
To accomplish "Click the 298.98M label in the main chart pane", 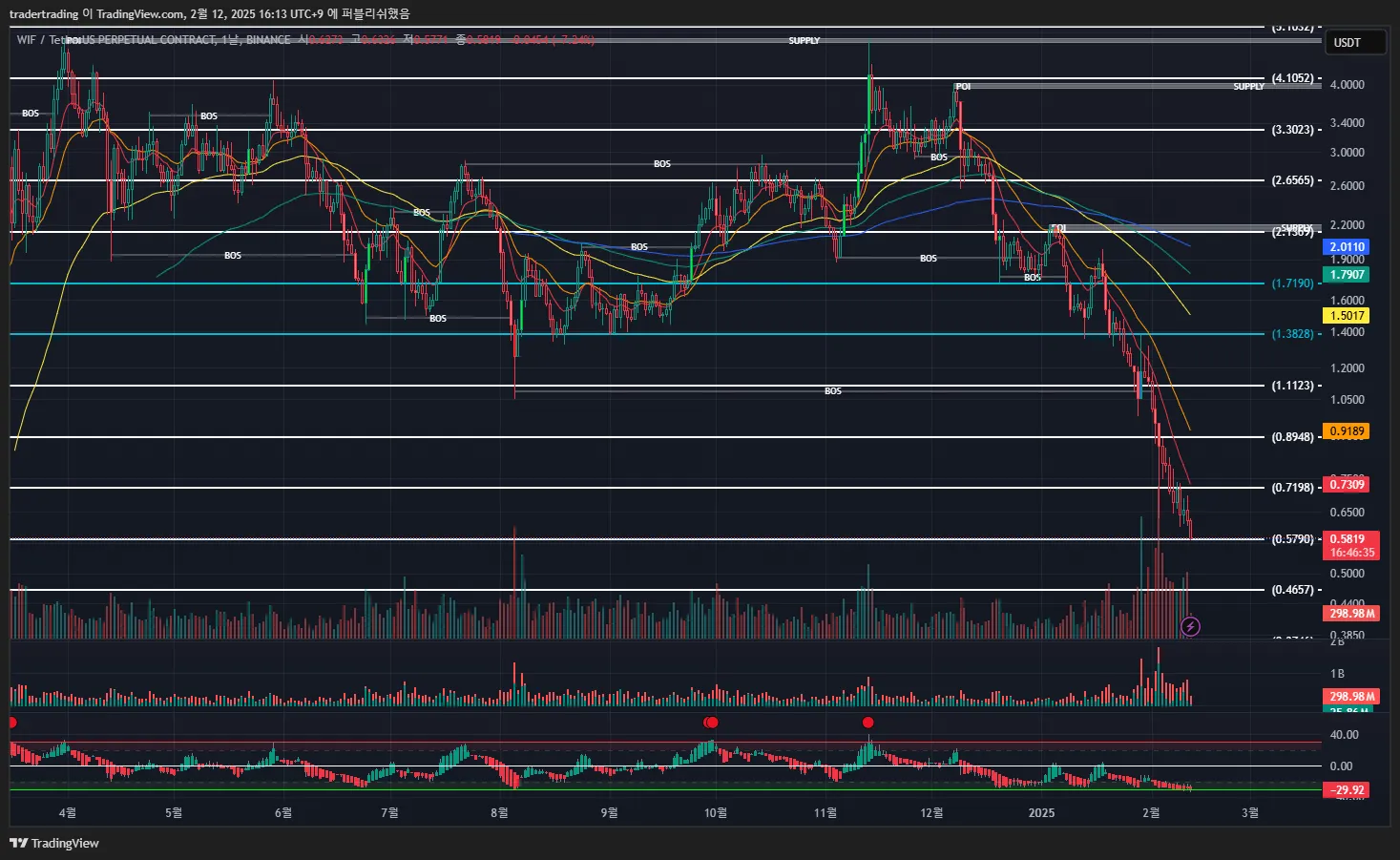I will tap(1351, 613).
